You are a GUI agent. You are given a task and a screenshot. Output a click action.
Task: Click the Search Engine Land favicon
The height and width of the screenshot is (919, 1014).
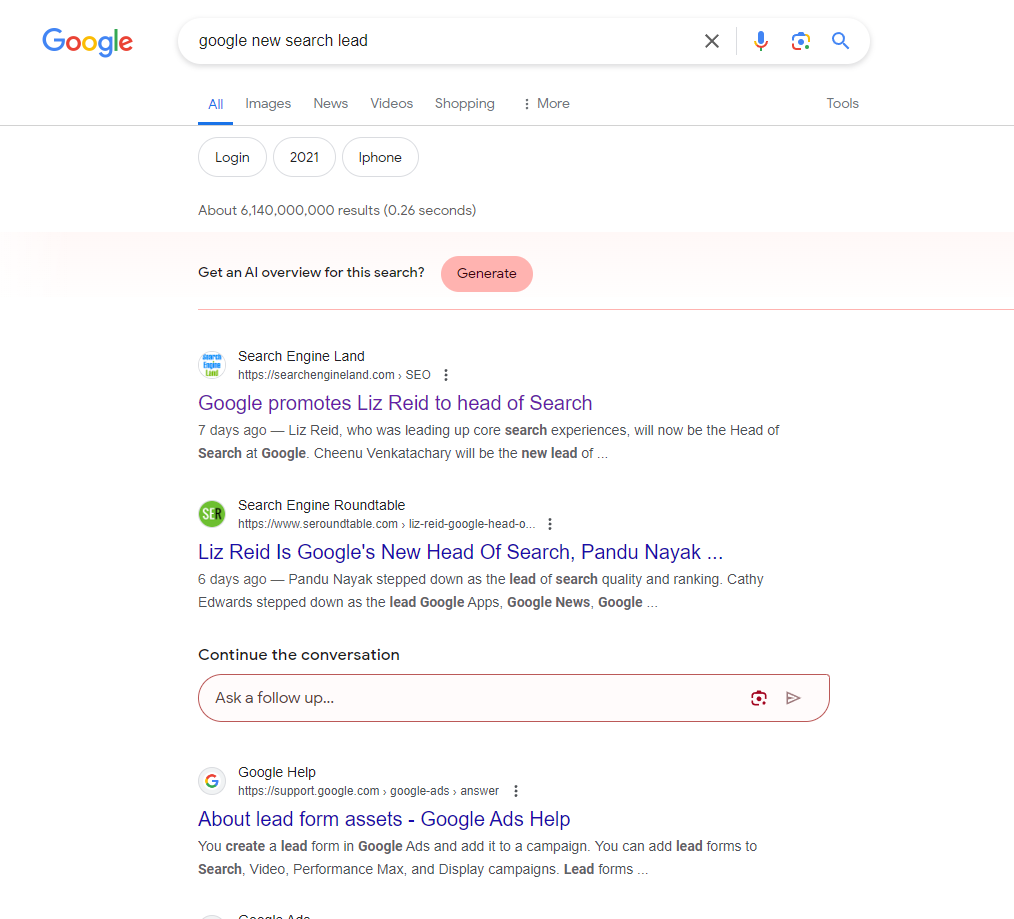[212, 364]
